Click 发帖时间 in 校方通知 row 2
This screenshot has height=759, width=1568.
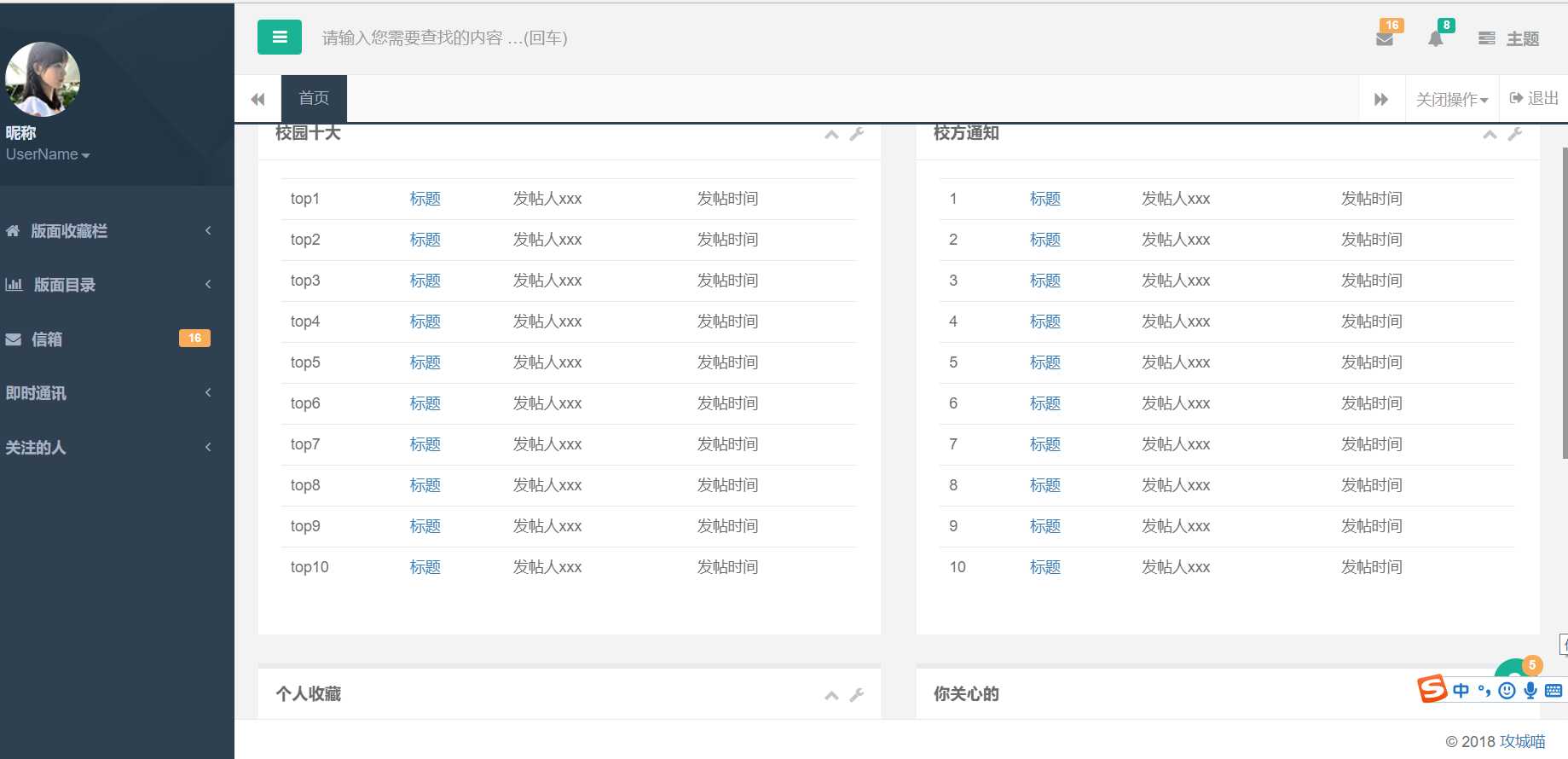pos(1371,240)
